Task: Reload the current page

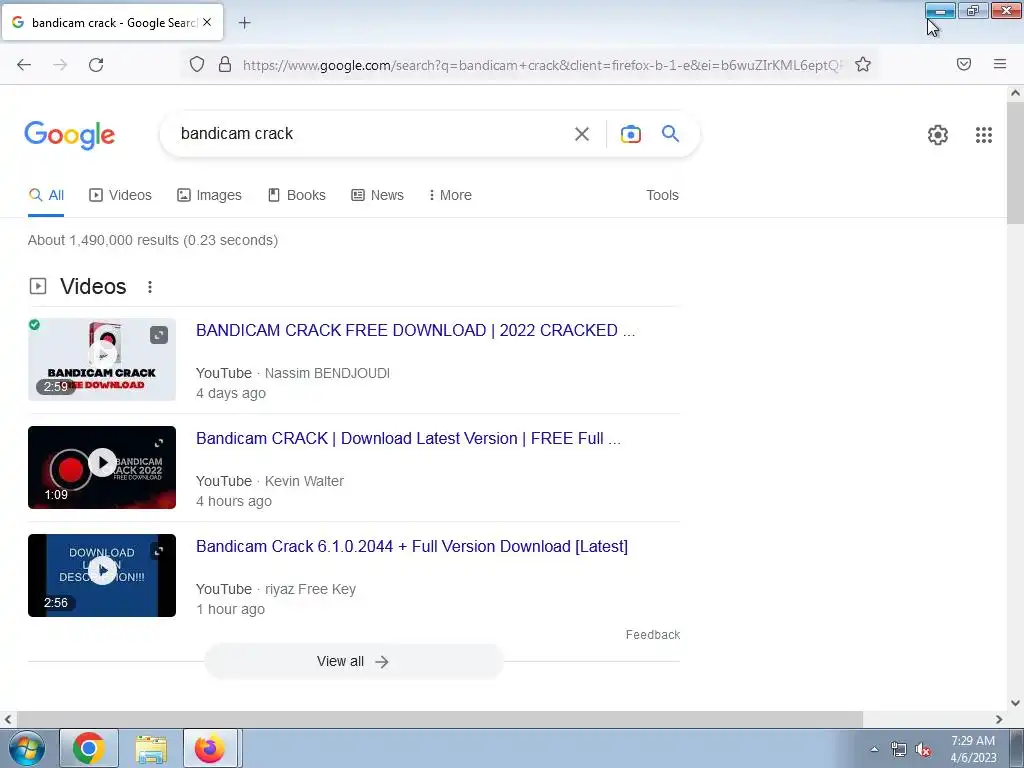Action: click(96, 65)
